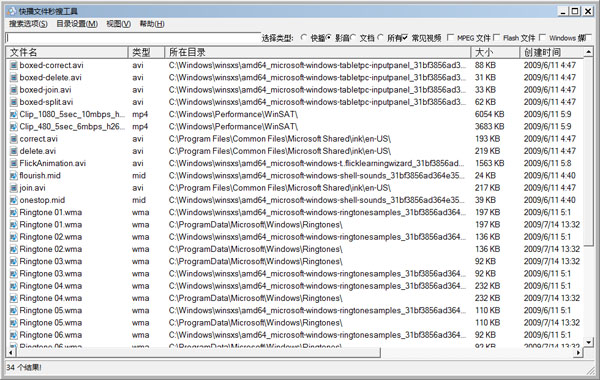Click the horizontal scrollbar left arrow
The height and width of the screenshot is (380, 600).
pos(11,352)
